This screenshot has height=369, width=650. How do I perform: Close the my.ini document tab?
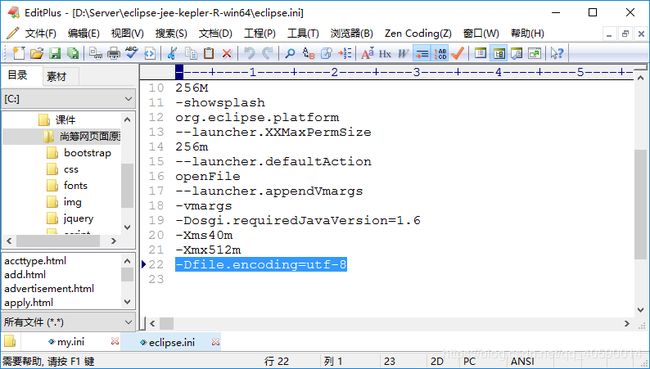[115, 341]
